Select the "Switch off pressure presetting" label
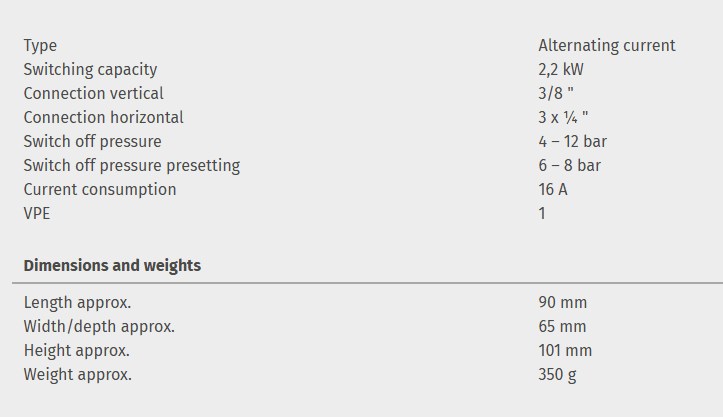This screenshot has height=417, width=723. tap(131, 165)
